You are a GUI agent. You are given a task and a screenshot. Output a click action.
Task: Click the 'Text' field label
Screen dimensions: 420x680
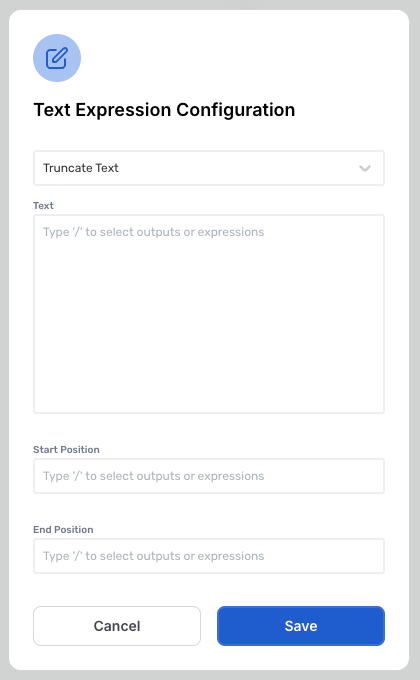coord(43,206)
